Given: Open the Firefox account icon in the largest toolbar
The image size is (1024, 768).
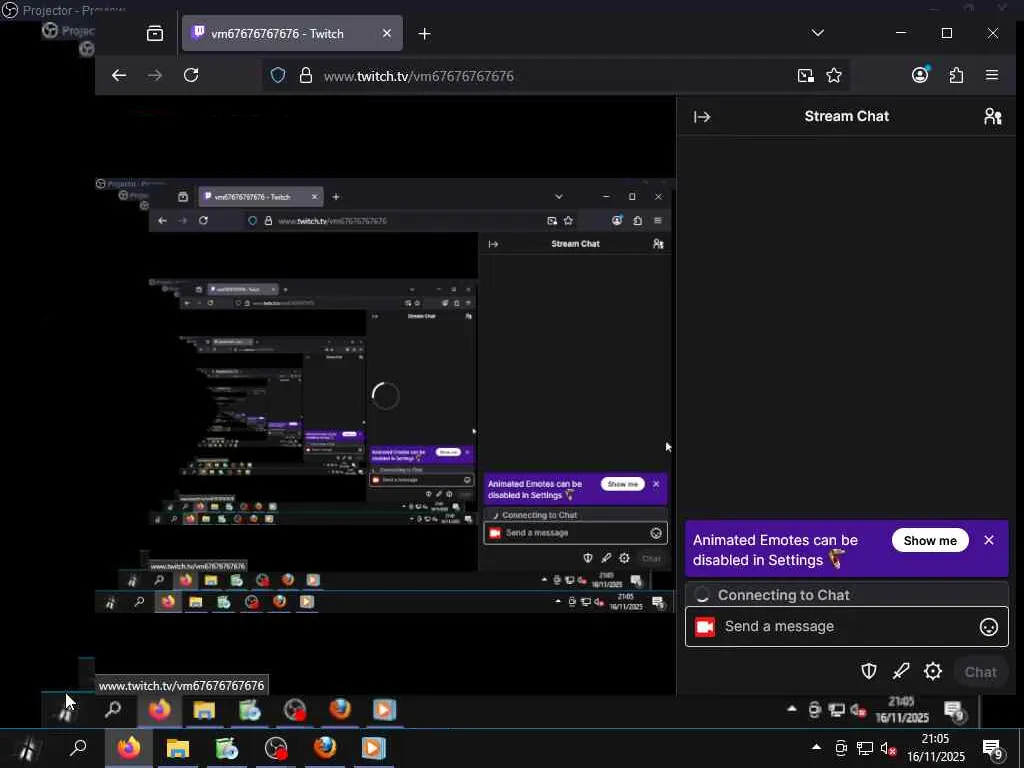Looking at the screenshot, I should click(920, 75).
